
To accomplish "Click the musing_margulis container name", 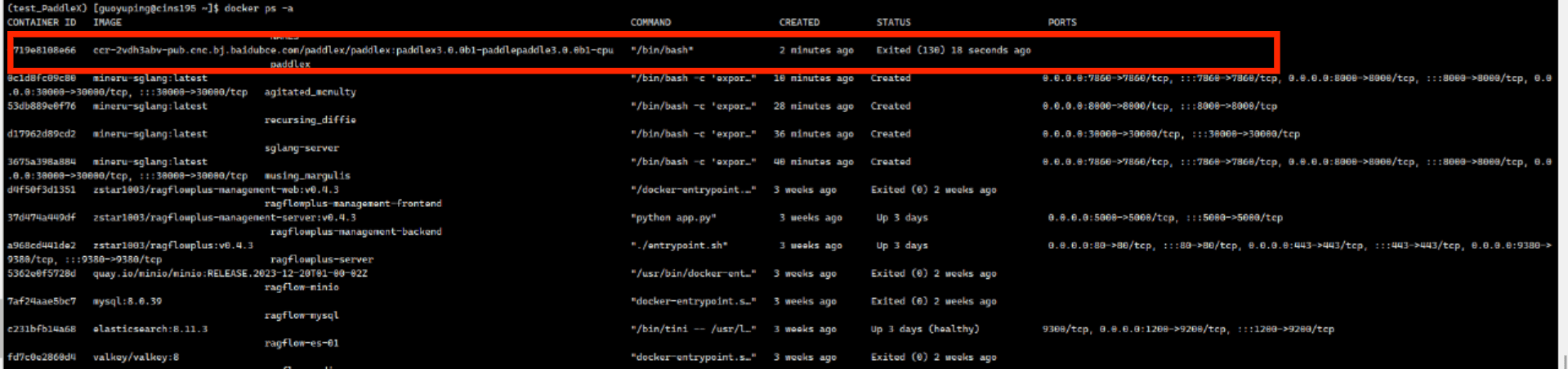I will [x=306, y=176].
